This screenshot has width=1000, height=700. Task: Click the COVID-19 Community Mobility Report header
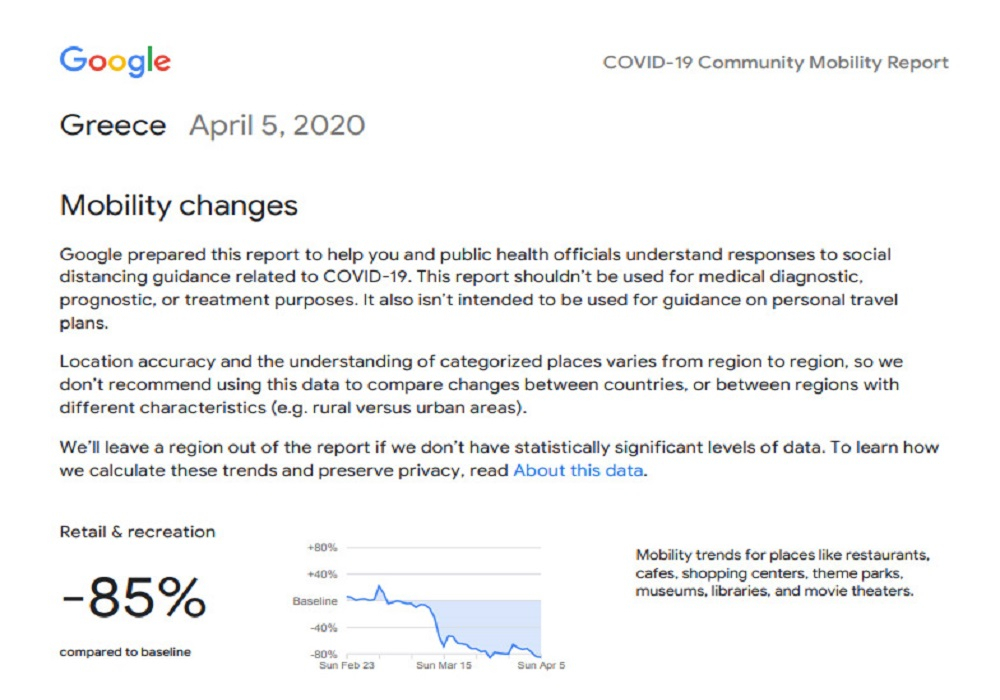(x=776, y=62)
